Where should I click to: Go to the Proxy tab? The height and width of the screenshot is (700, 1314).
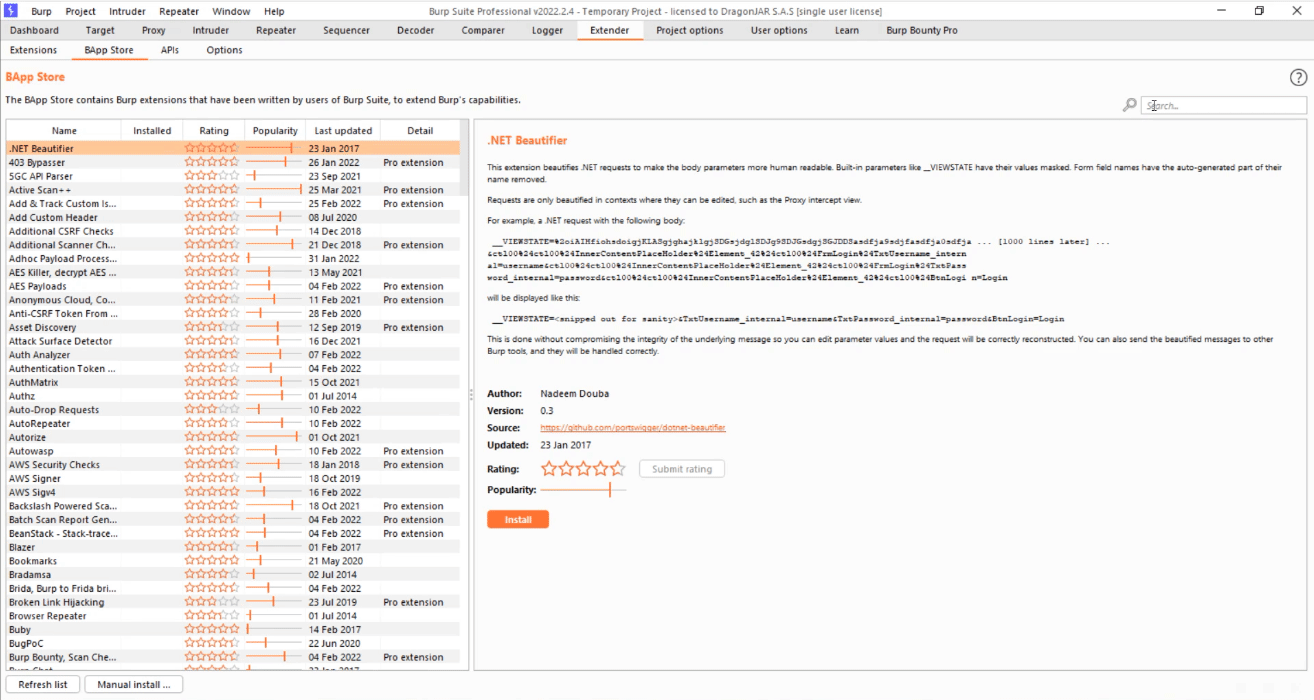click(153, 30)
